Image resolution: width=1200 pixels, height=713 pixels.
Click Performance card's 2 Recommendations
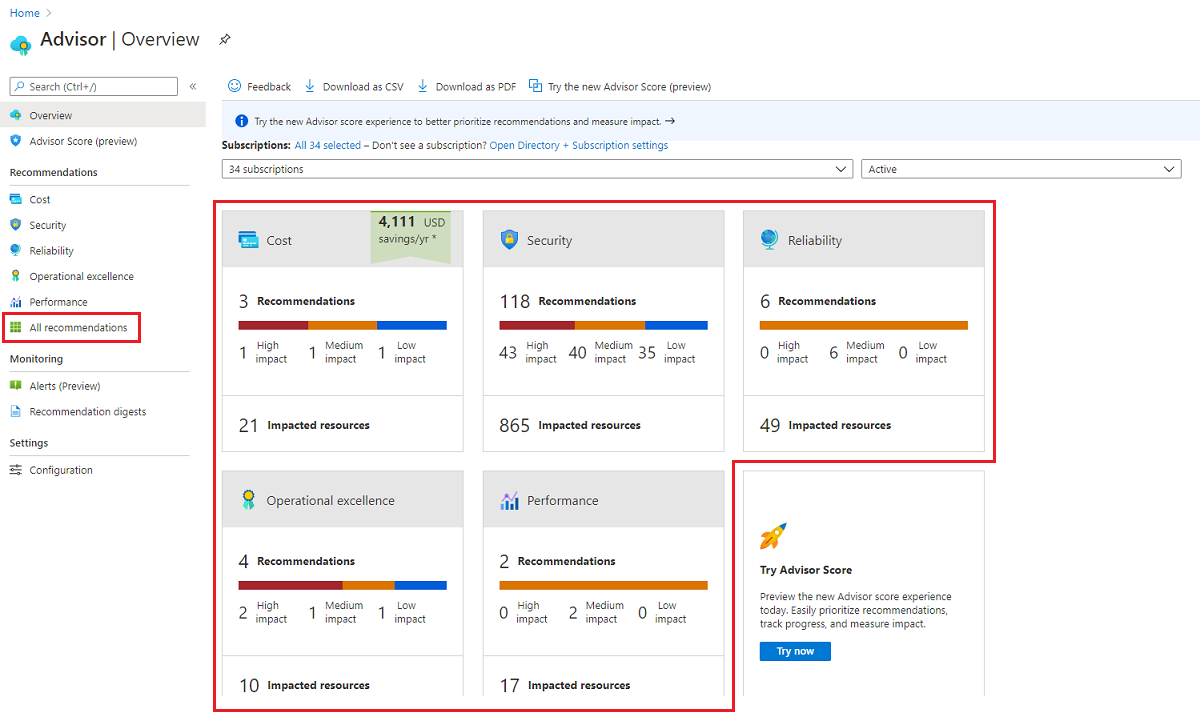pos(557,561)
